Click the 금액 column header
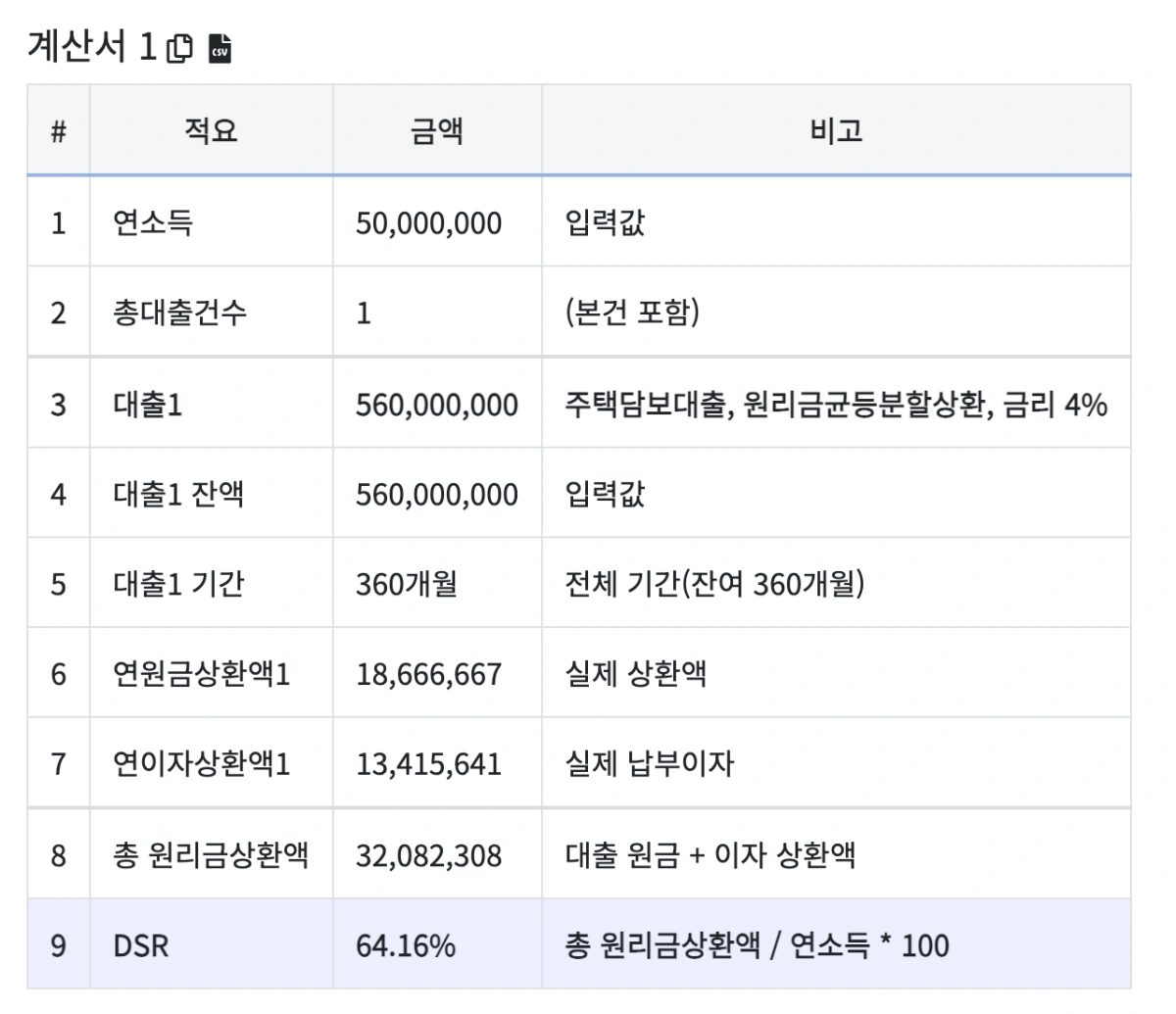 click(x=436, y=129)
